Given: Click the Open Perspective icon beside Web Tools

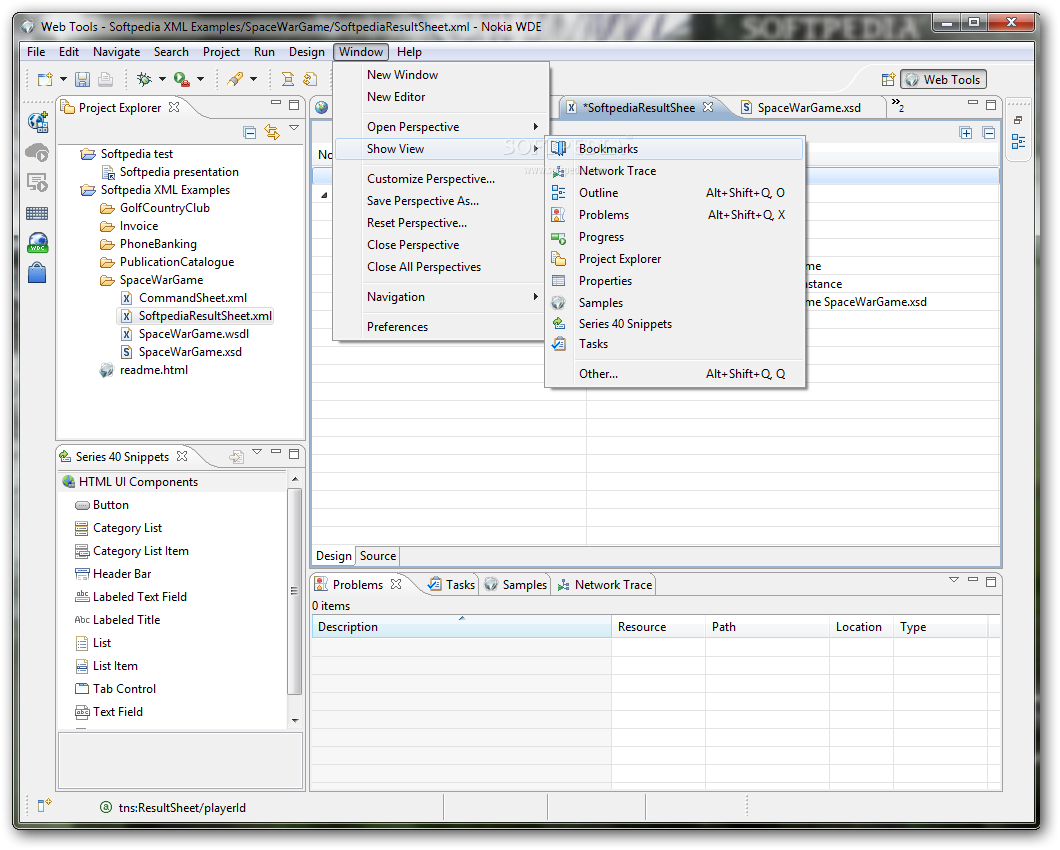Looking at the screenshot, I should click(888, 80).
